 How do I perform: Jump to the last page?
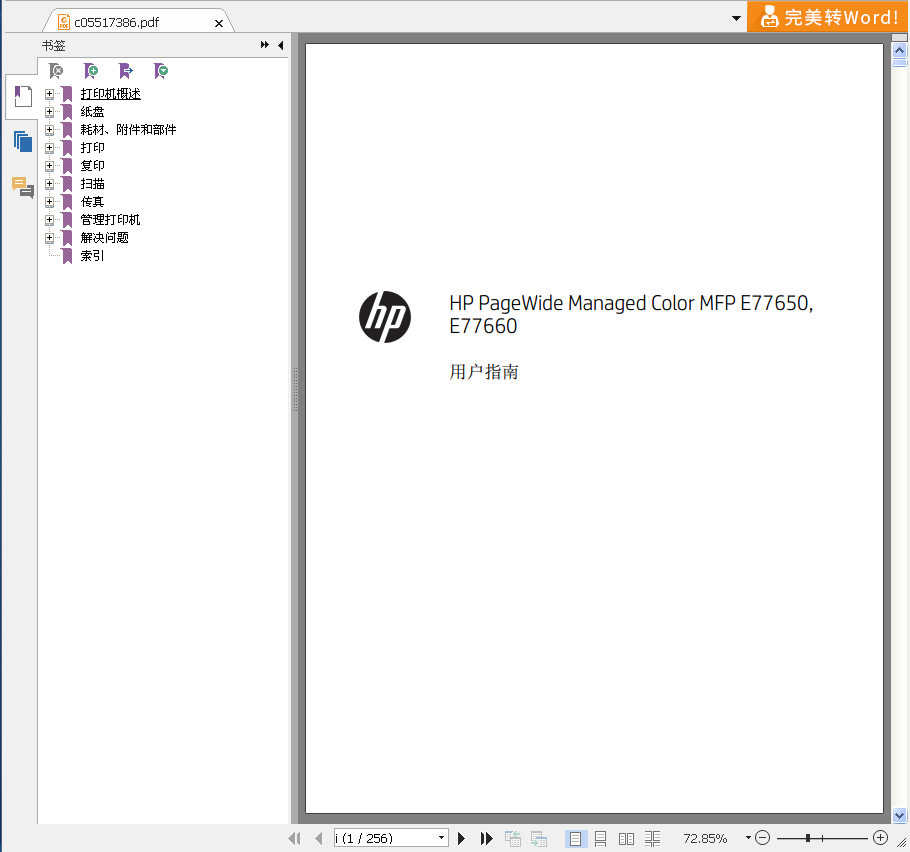[486, 838]
